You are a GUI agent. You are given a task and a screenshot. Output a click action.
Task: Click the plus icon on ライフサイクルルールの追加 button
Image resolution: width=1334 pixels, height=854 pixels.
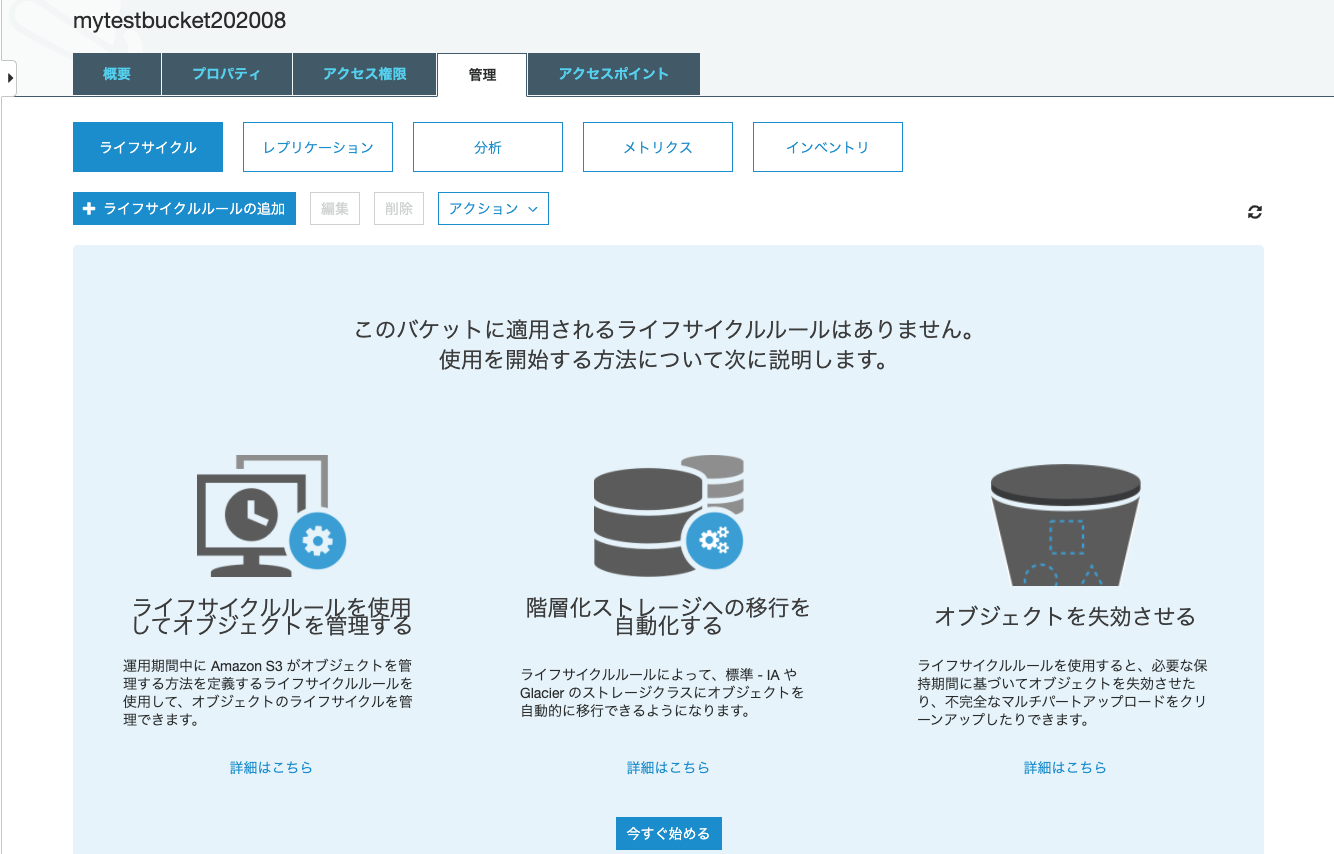click(x=88, y=208)
